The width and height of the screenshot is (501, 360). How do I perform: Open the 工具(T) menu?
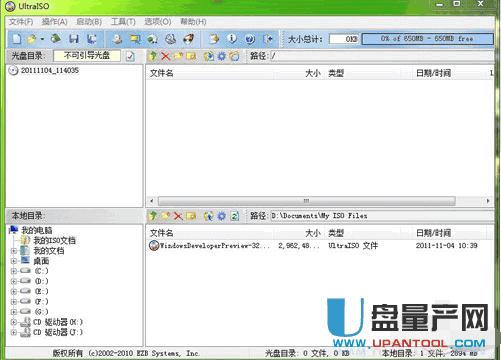pyautogui.click(x=123, y=22)
